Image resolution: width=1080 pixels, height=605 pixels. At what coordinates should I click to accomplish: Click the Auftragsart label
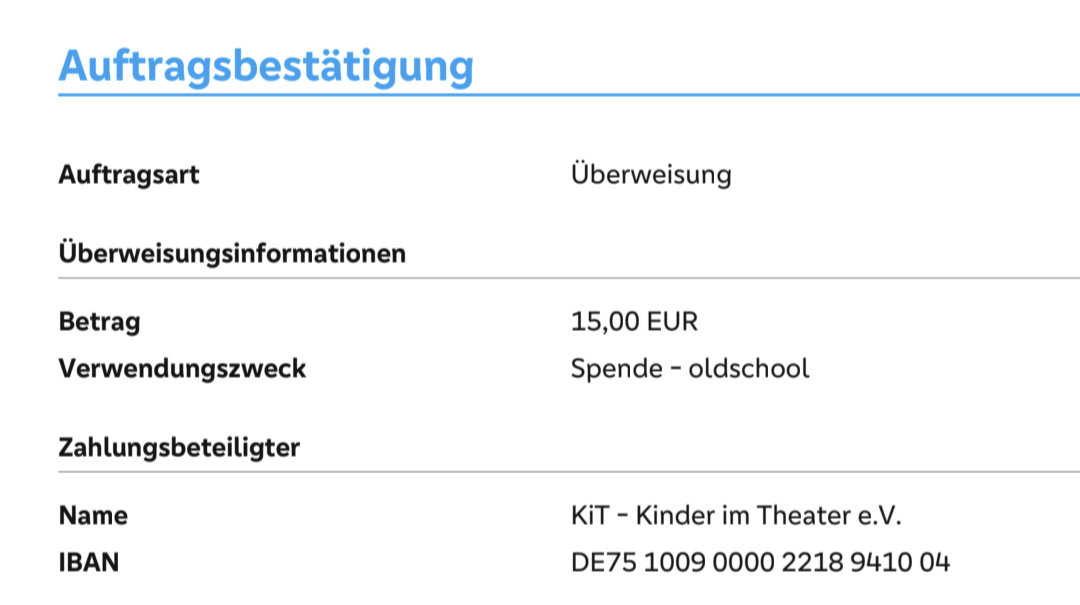(x=129, y=175)
